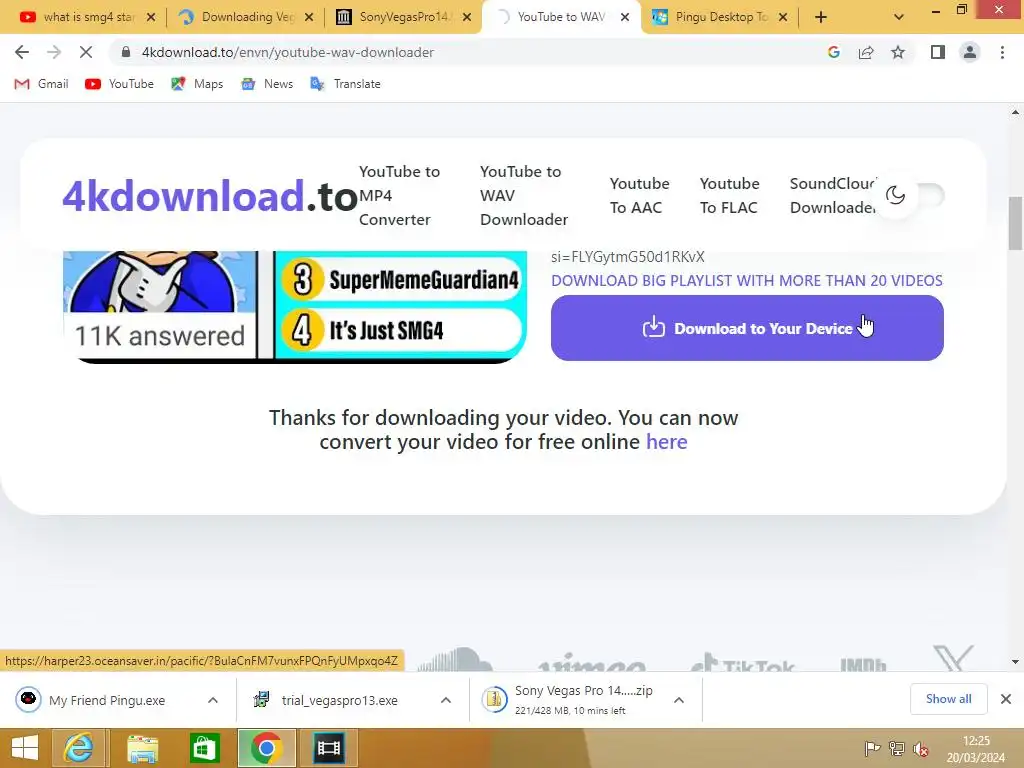Click the page vertical scrollbar thumb

point(1015,223)
